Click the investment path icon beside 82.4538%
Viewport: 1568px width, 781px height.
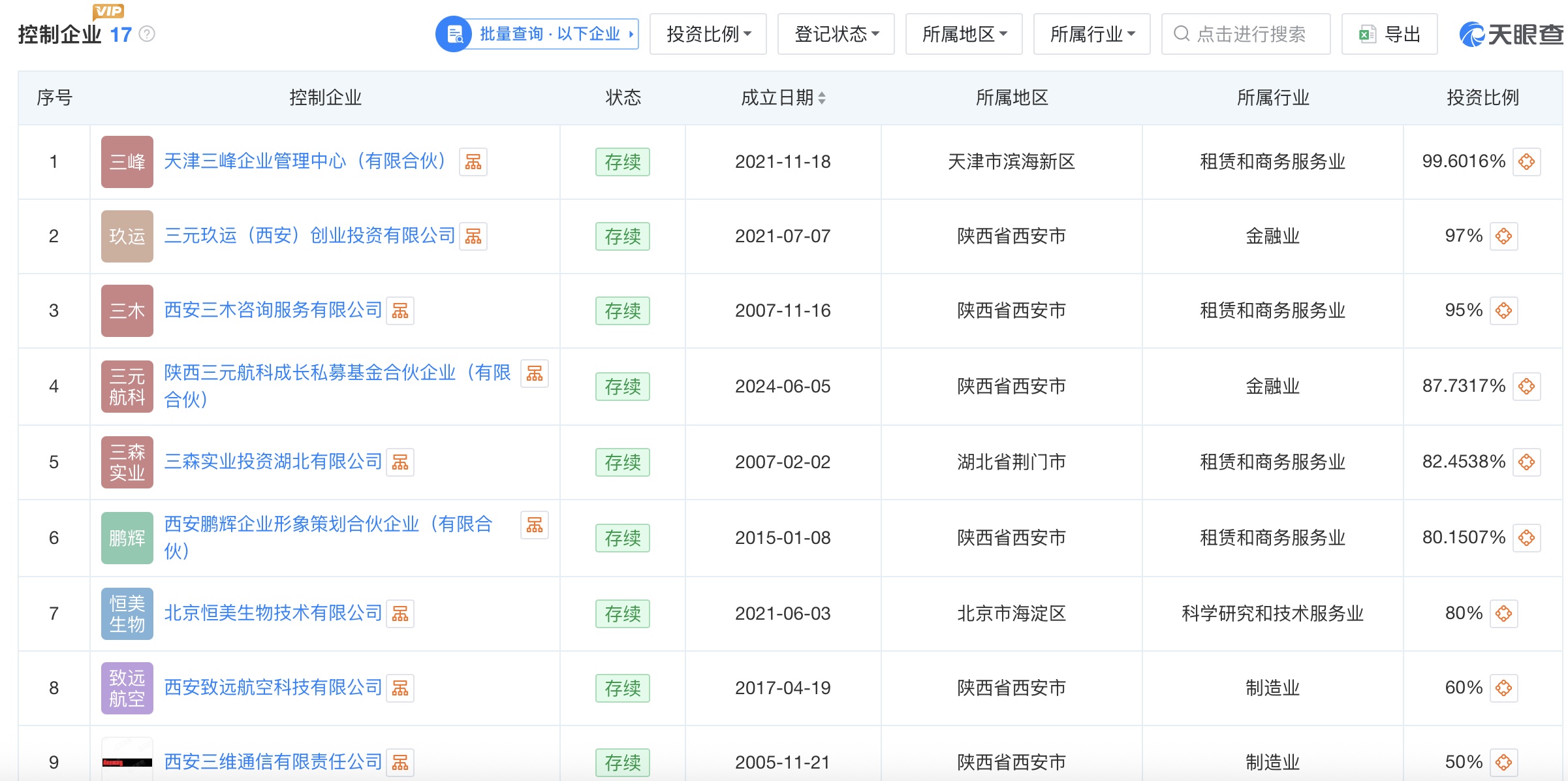tap(1526, 462)
